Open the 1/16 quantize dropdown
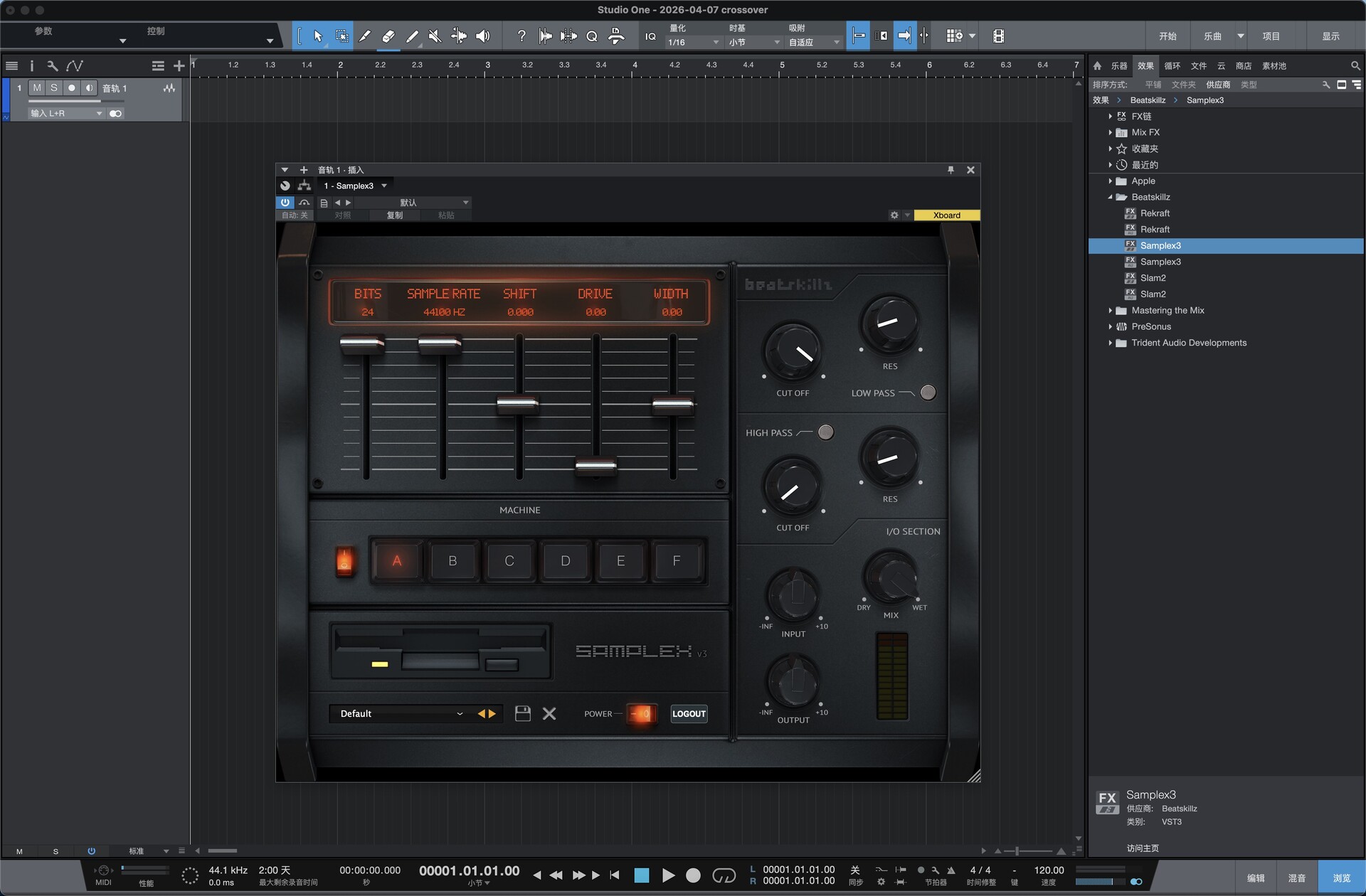Viewport: 1366px width, 896px height. click(693, 43)
